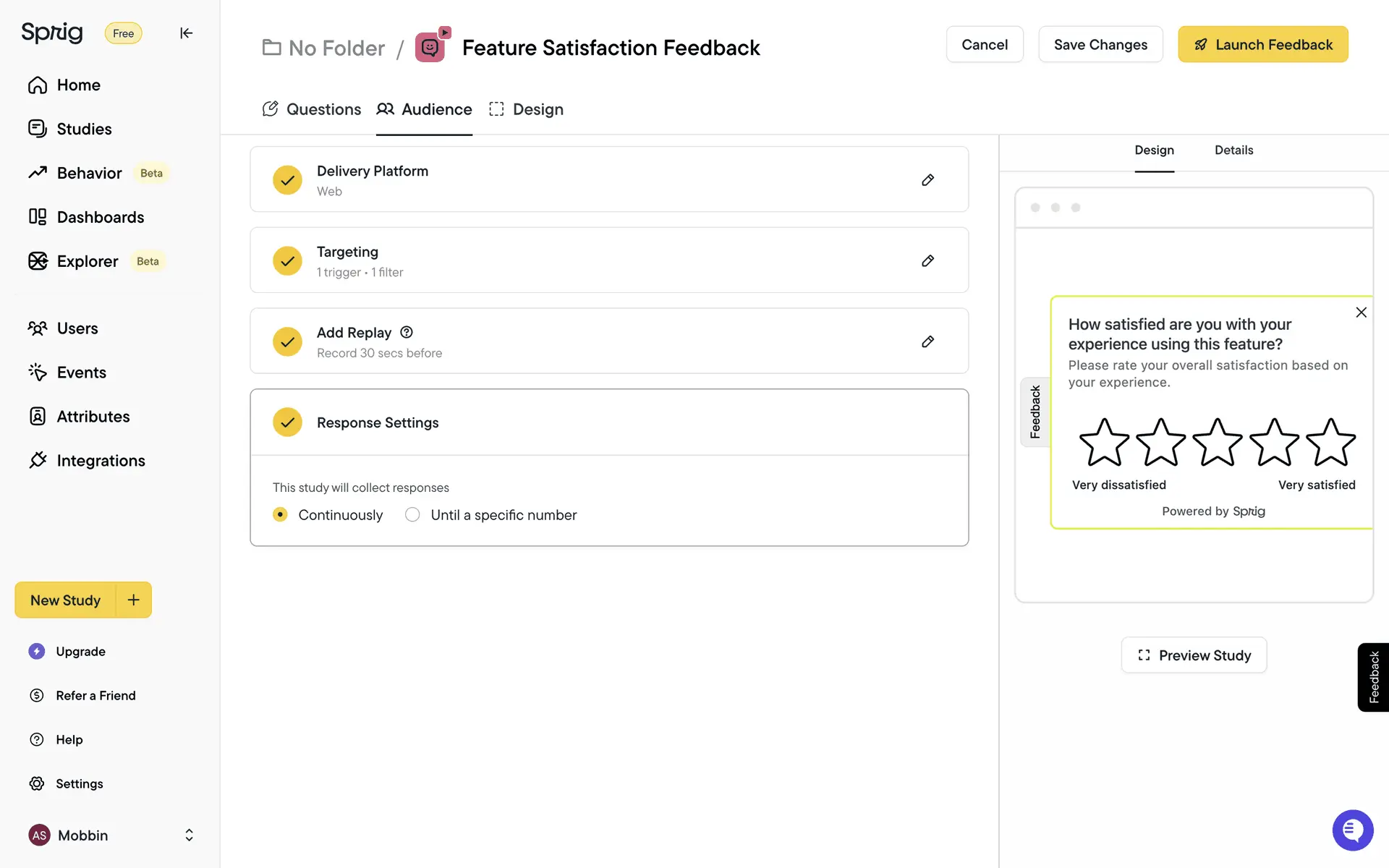The width and height of the screenshot is (1389, 868).
Task: Open the chat support bubble
Action: click(x=1352, y=830)
